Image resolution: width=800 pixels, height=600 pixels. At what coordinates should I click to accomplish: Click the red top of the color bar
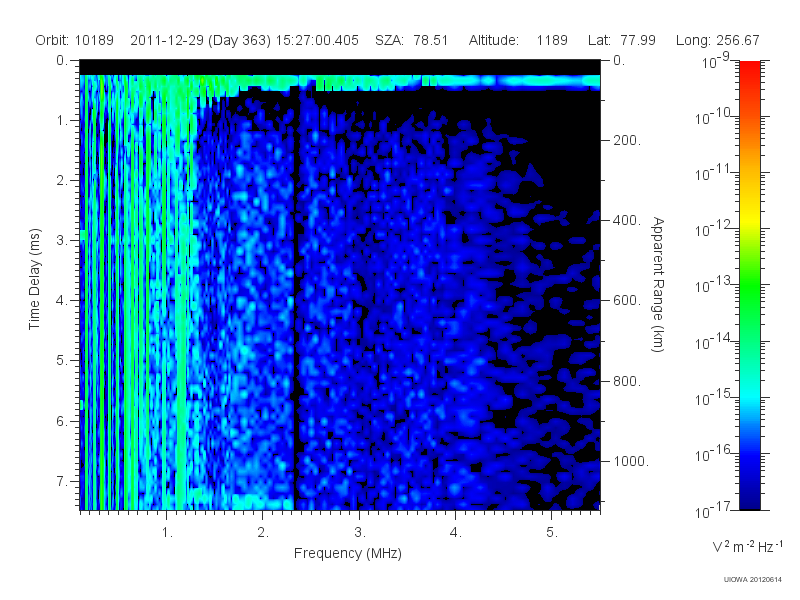pos(749,69)
